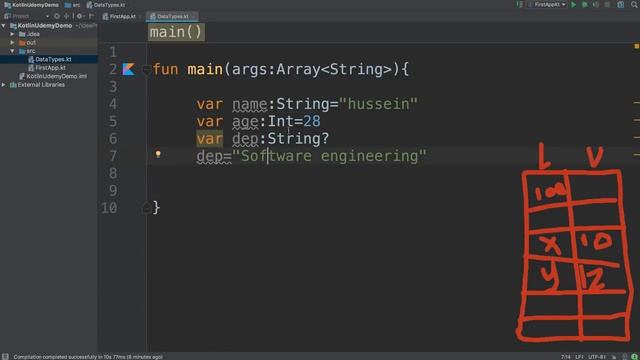Click the number 28 on line 5
640x360 pixels.
pos(312,121)
